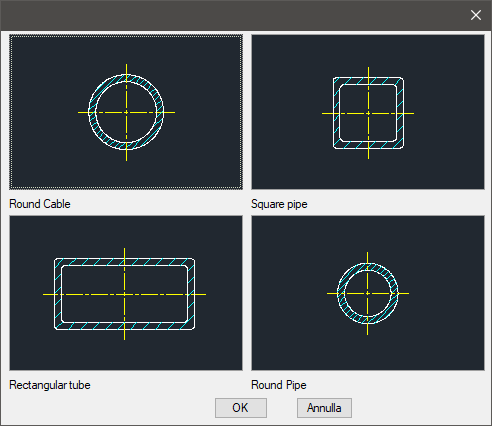
Task: Click center crosshair of Round Cable drawing
Action: tap(126, 112)
